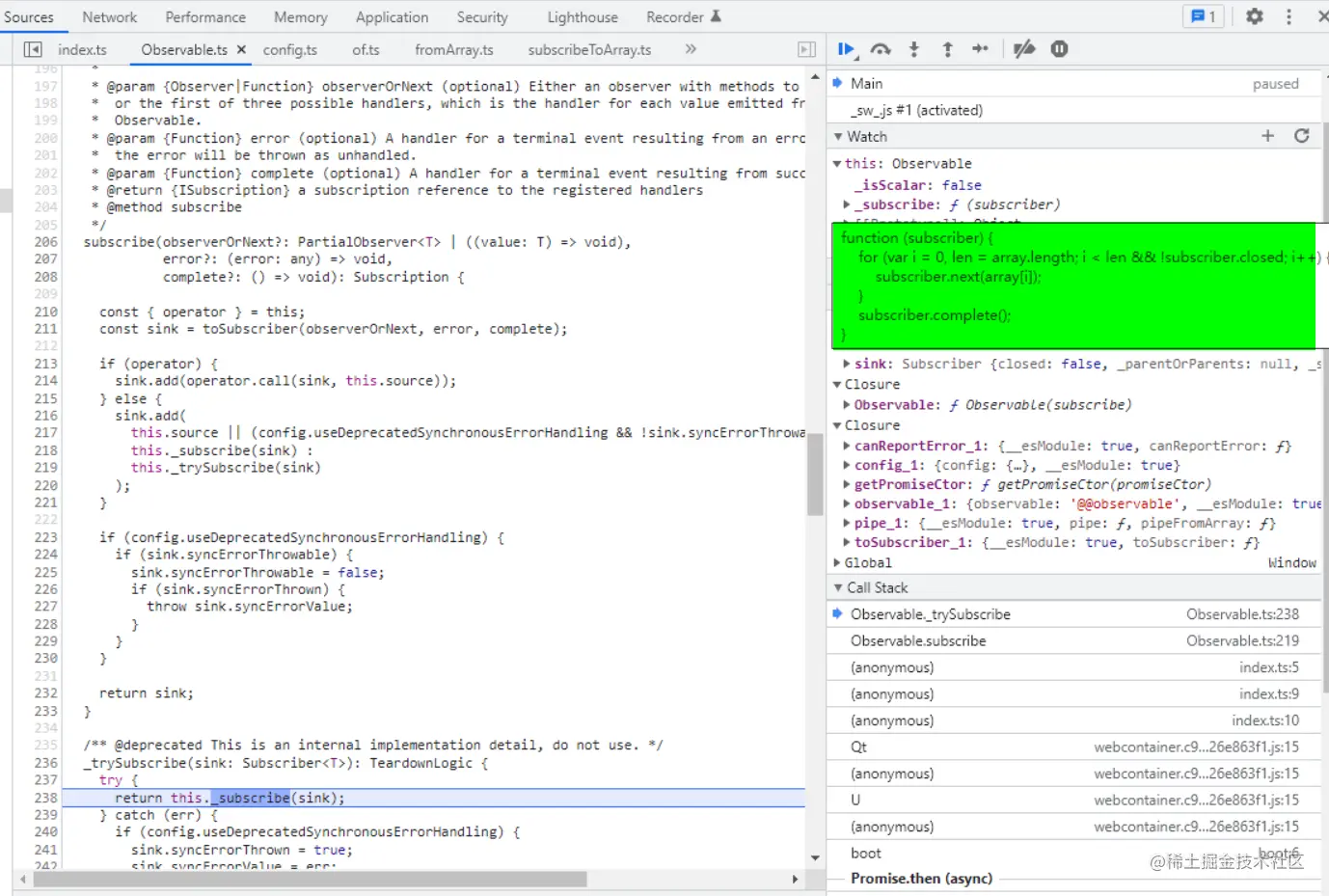The width and height of the screenshot is (1329, 896).
Task: Click the code editor vertical scrollbar thumb
Action: [x=815, y=475]
